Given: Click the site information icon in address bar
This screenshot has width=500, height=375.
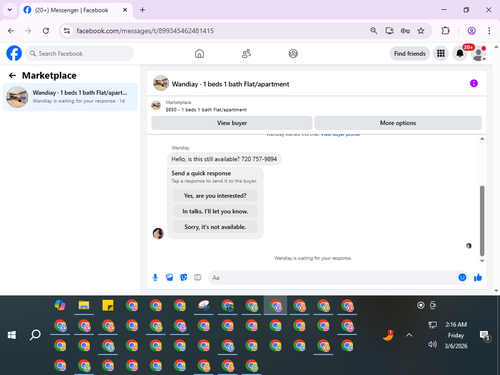Looking at the screenshot, I should (67, 31).
